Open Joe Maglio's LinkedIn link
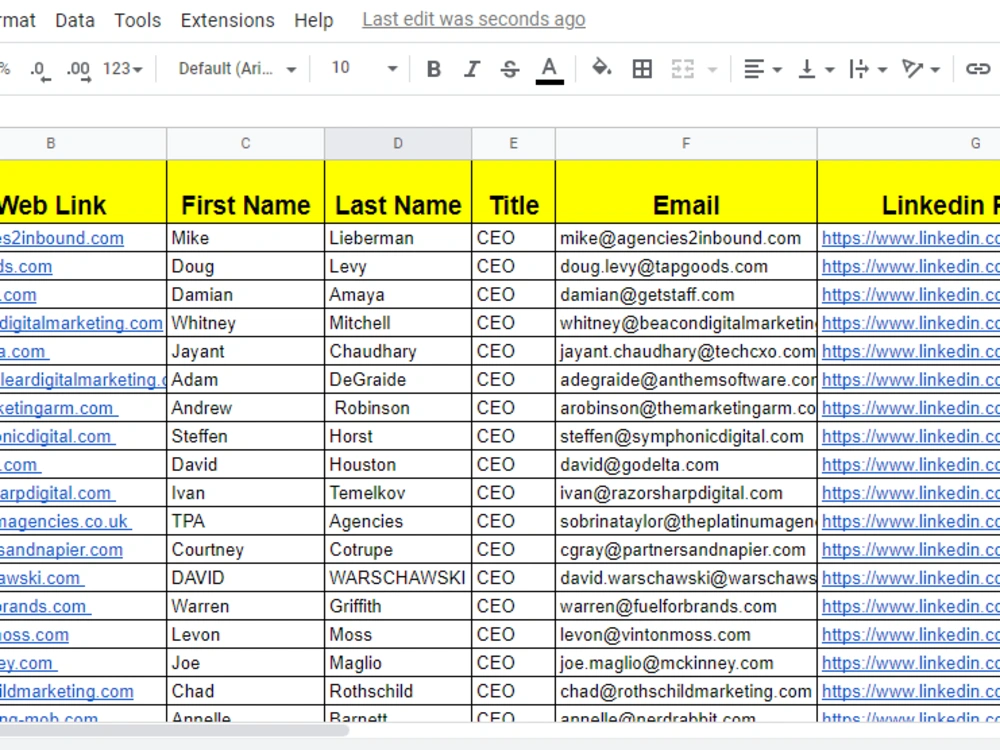1000x750 pixels. pyautogui.click(x=910, y=663)
